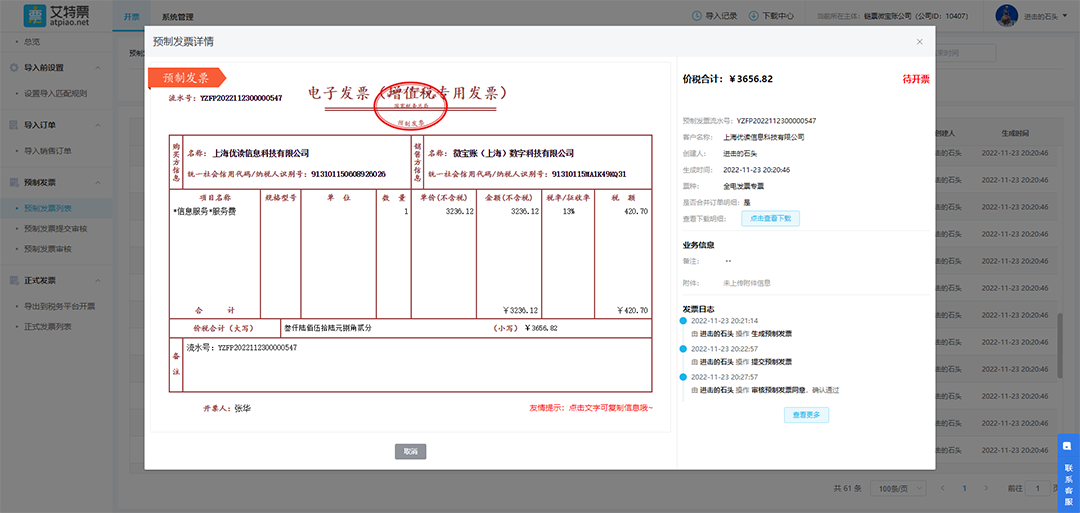The height and width of the screenshot is (513, 1080).
Task: Collapse the 导入订单 section
Action: click(x=97, y=125)
